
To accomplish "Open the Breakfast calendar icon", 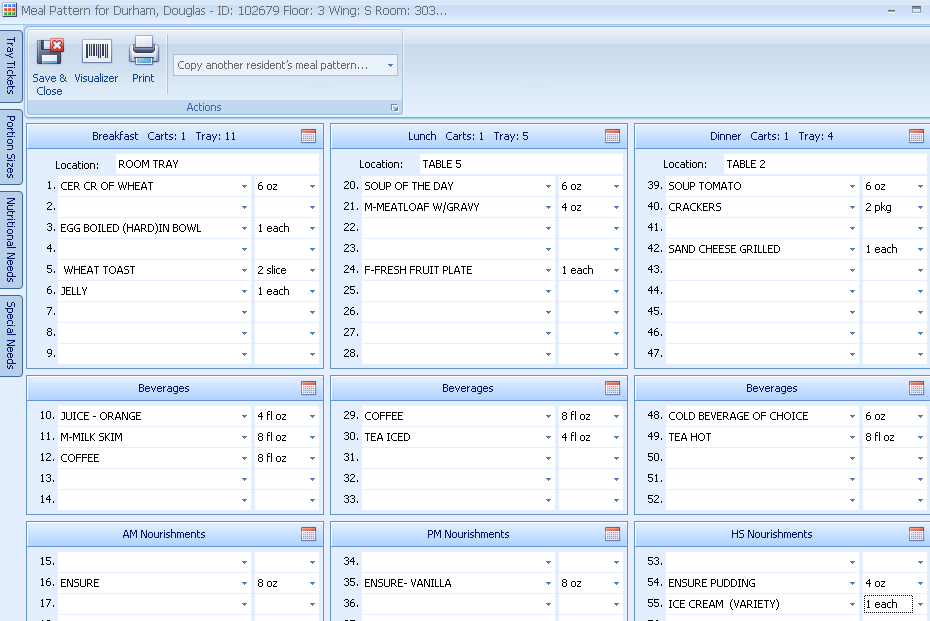I will [308, 136].
